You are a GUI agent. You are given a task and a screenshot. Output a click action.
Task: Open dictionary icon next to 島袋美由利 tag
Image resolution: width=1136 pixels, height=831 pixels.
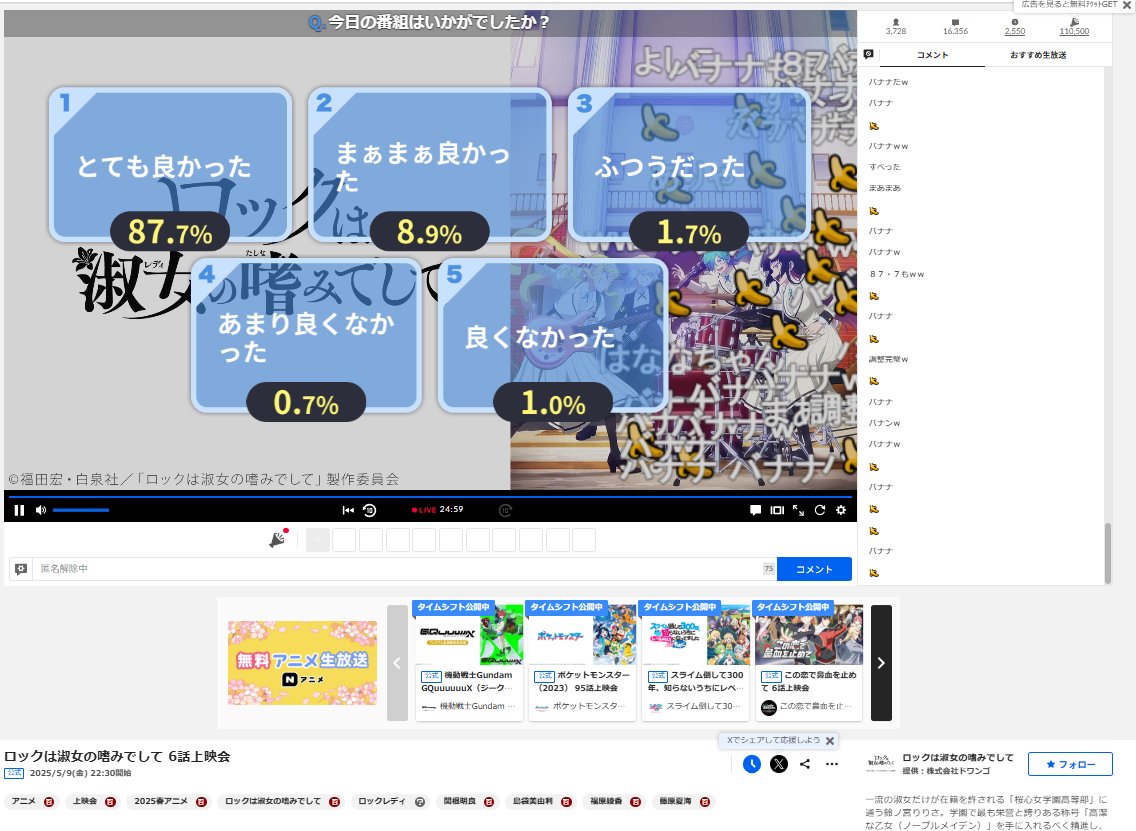pyautogui.click(x=567, y=802)
